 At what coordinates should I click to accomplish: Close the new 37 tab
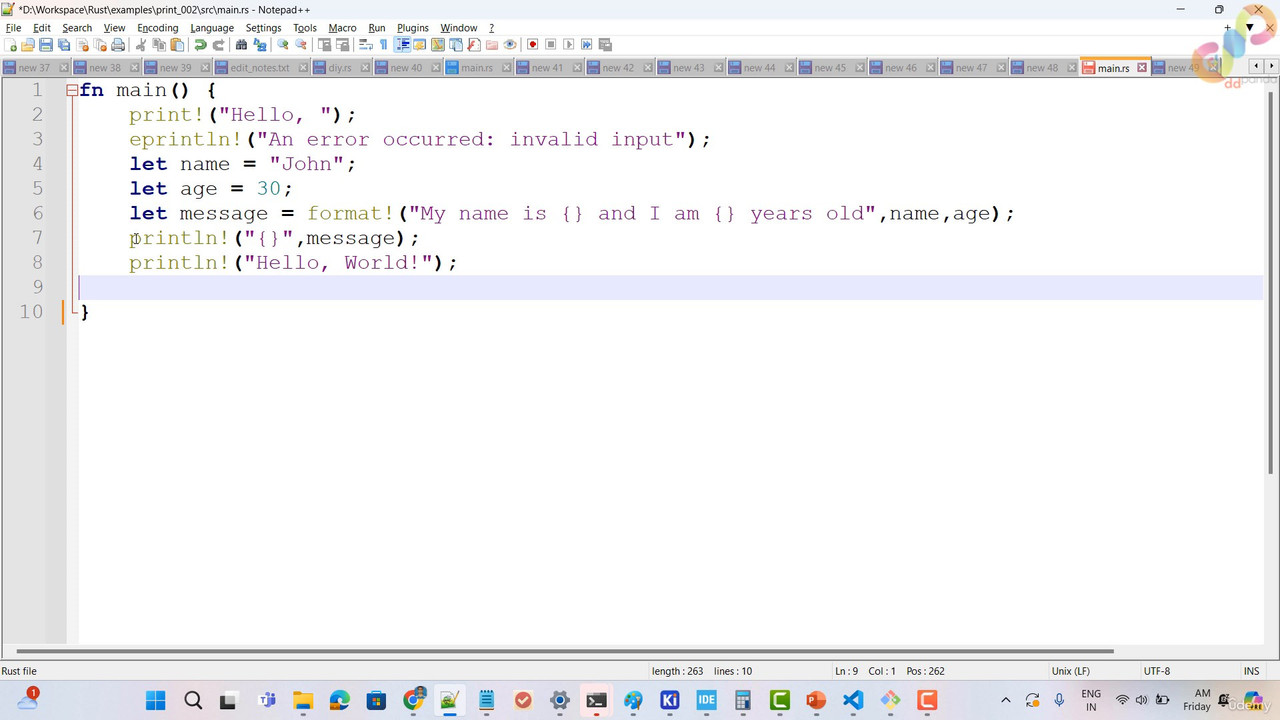(x=62, y=68)
